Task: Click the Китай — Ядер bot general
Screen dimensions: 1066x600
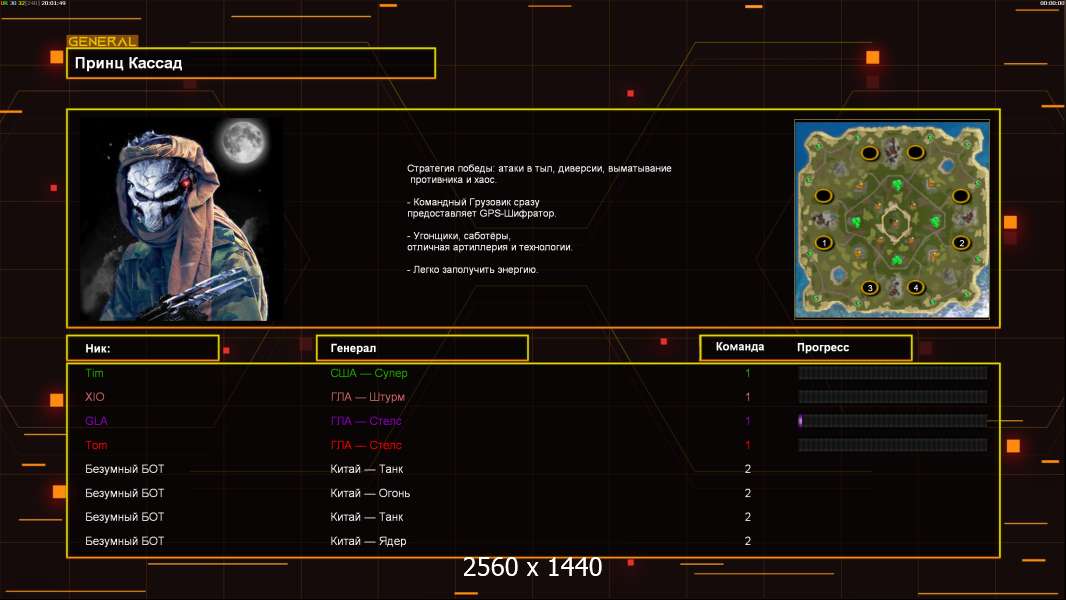Action: click(368, 541)
